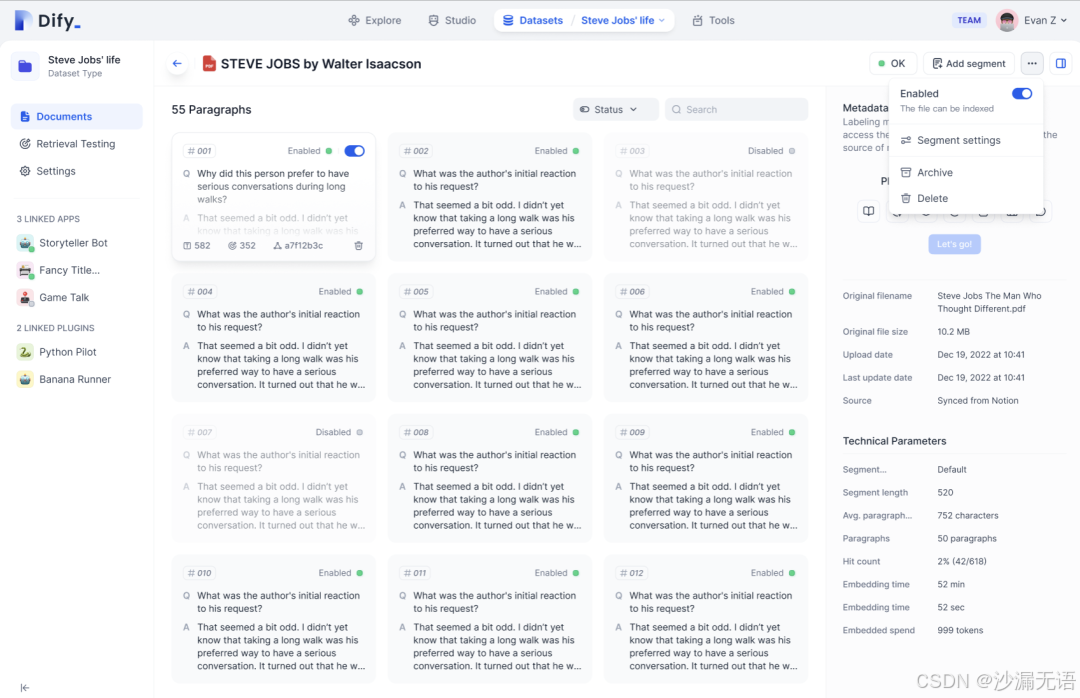Screen dimensions: 1080x698
Task: Open the Python Pilot linked plugin
Action: [x=68, y=351]
